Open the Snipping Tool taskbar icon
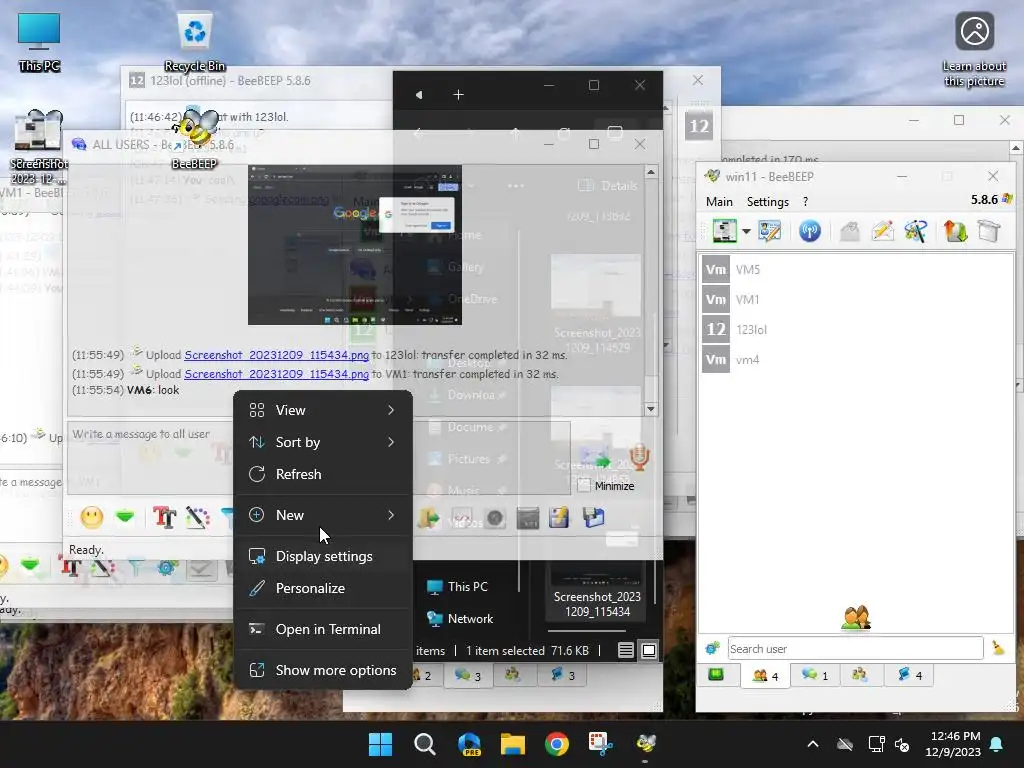This screenshot has width=1024, height=768. pos(600,744)
